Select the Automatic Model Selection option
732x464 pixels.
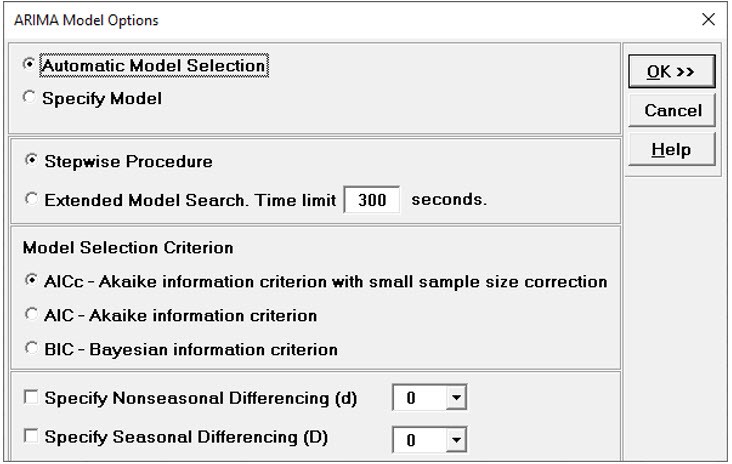[x=30, y=66]
